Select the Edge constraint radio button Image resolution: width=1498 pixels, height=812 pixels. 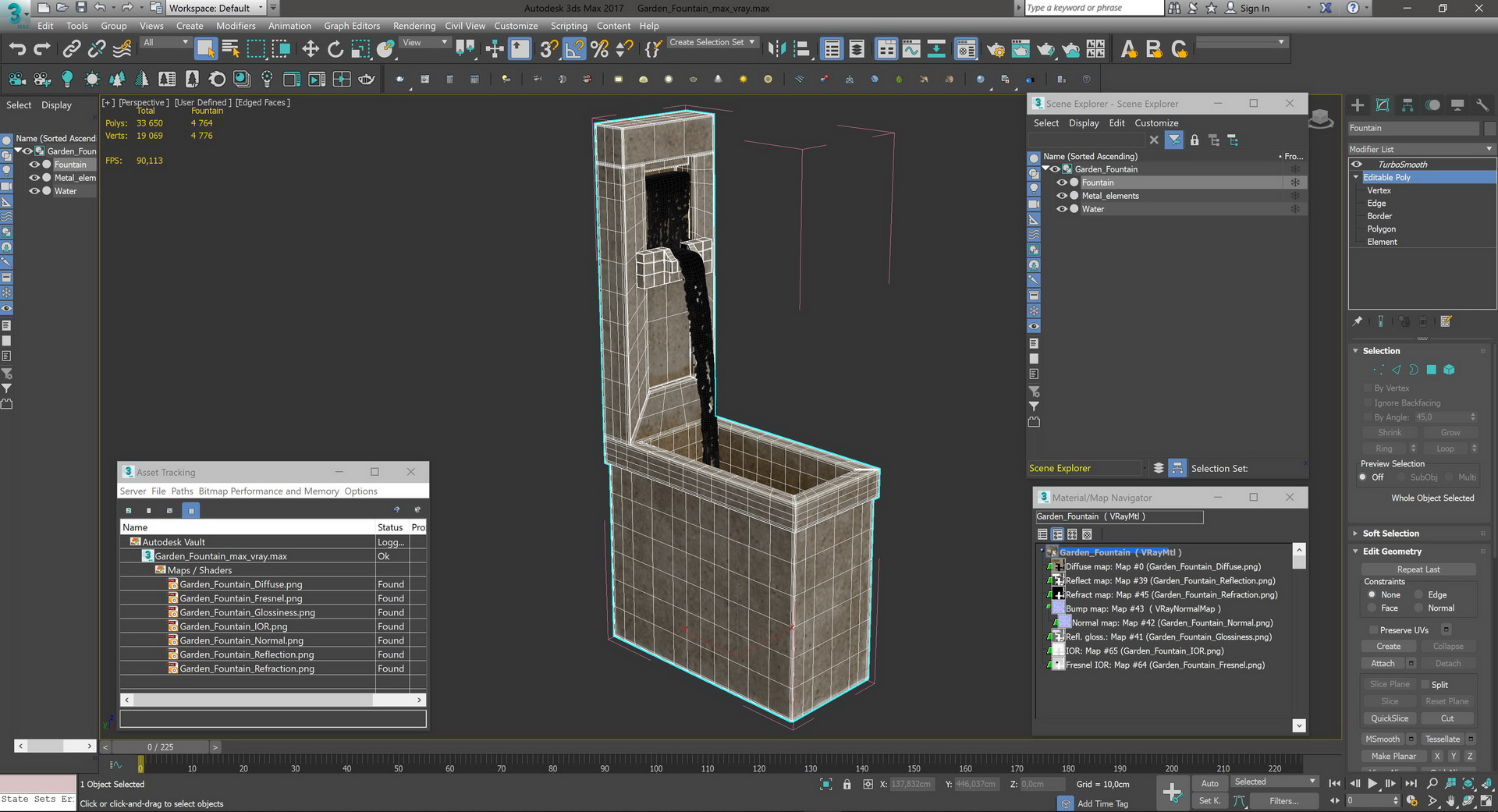[x=1419, y=594]
